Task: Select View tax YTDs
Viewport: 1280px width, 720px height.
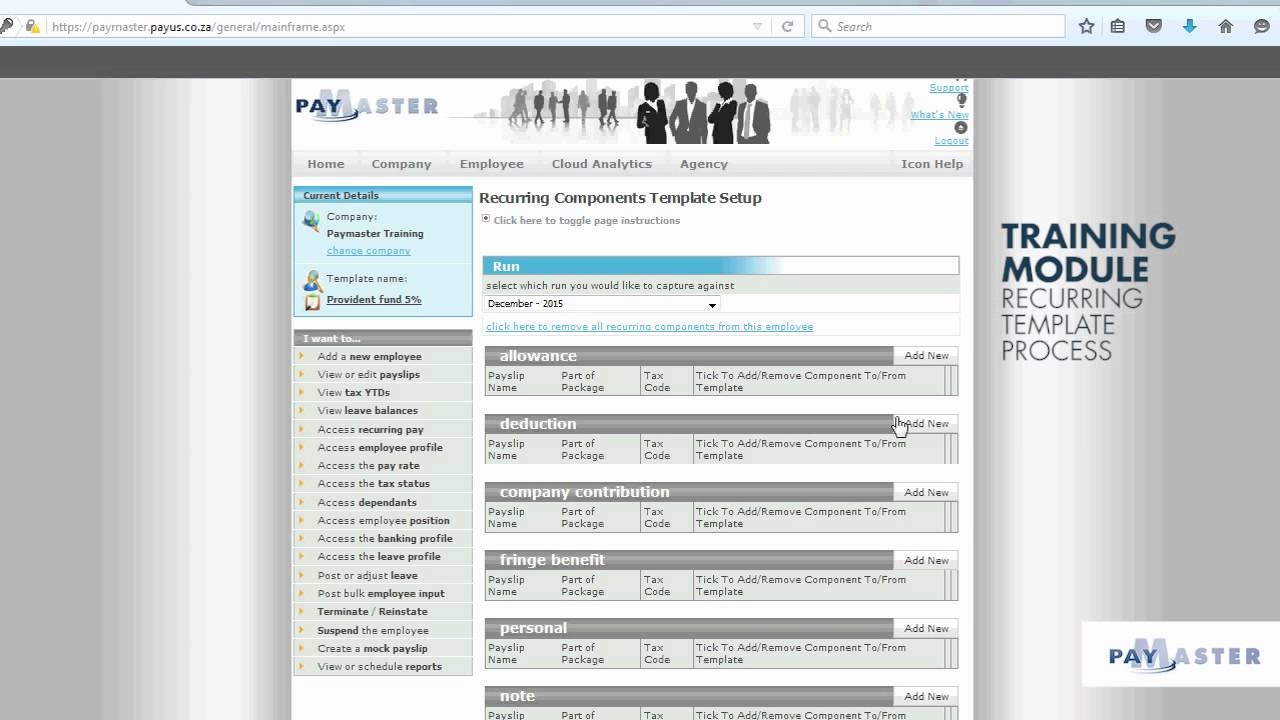Action: [x=353, y=392]
